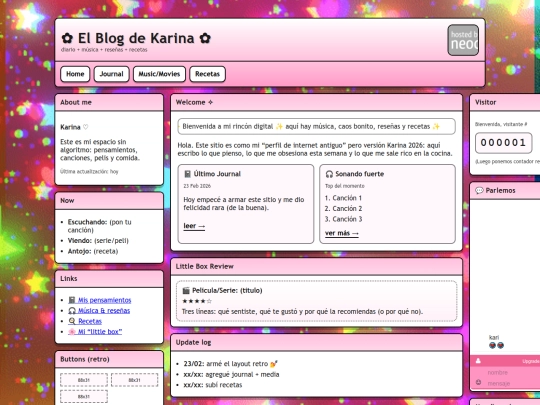The height and width of the screenshot is (405, 540).
Task: Select the Recetas nav button
Action: point(207,74)
